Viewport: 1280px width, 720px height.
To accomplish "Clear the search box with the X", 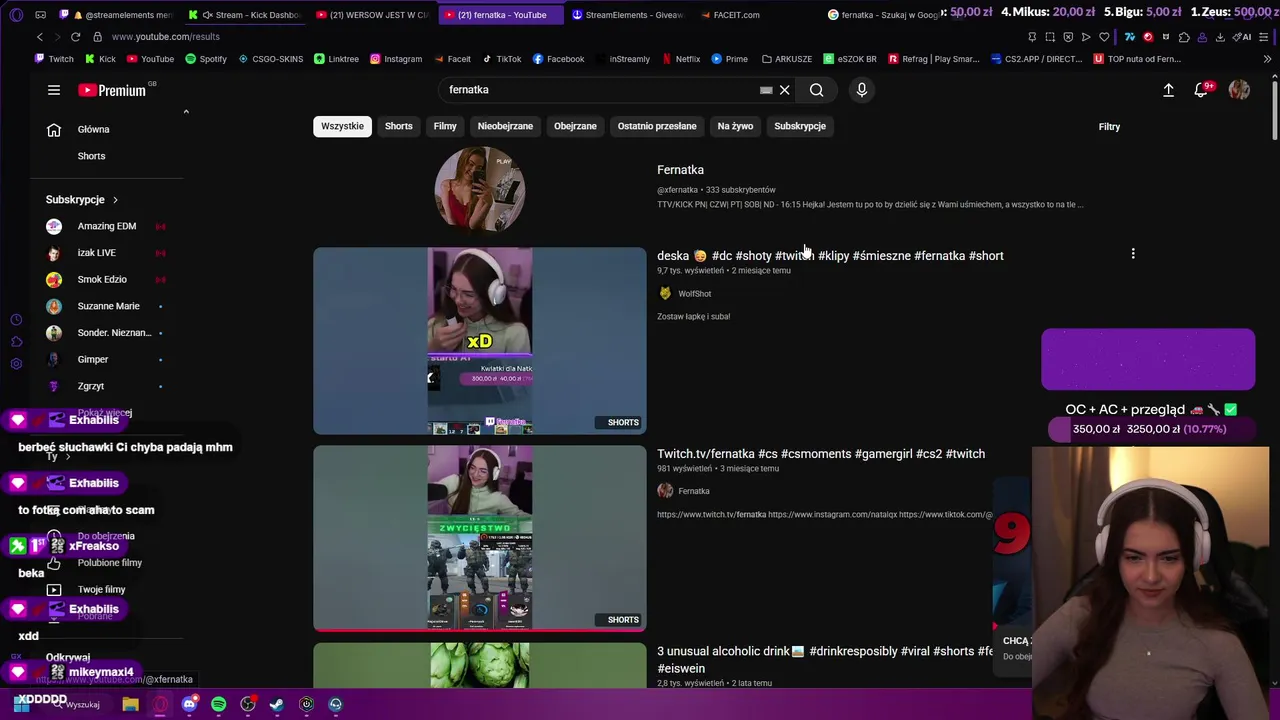I will tap(785, 90).
